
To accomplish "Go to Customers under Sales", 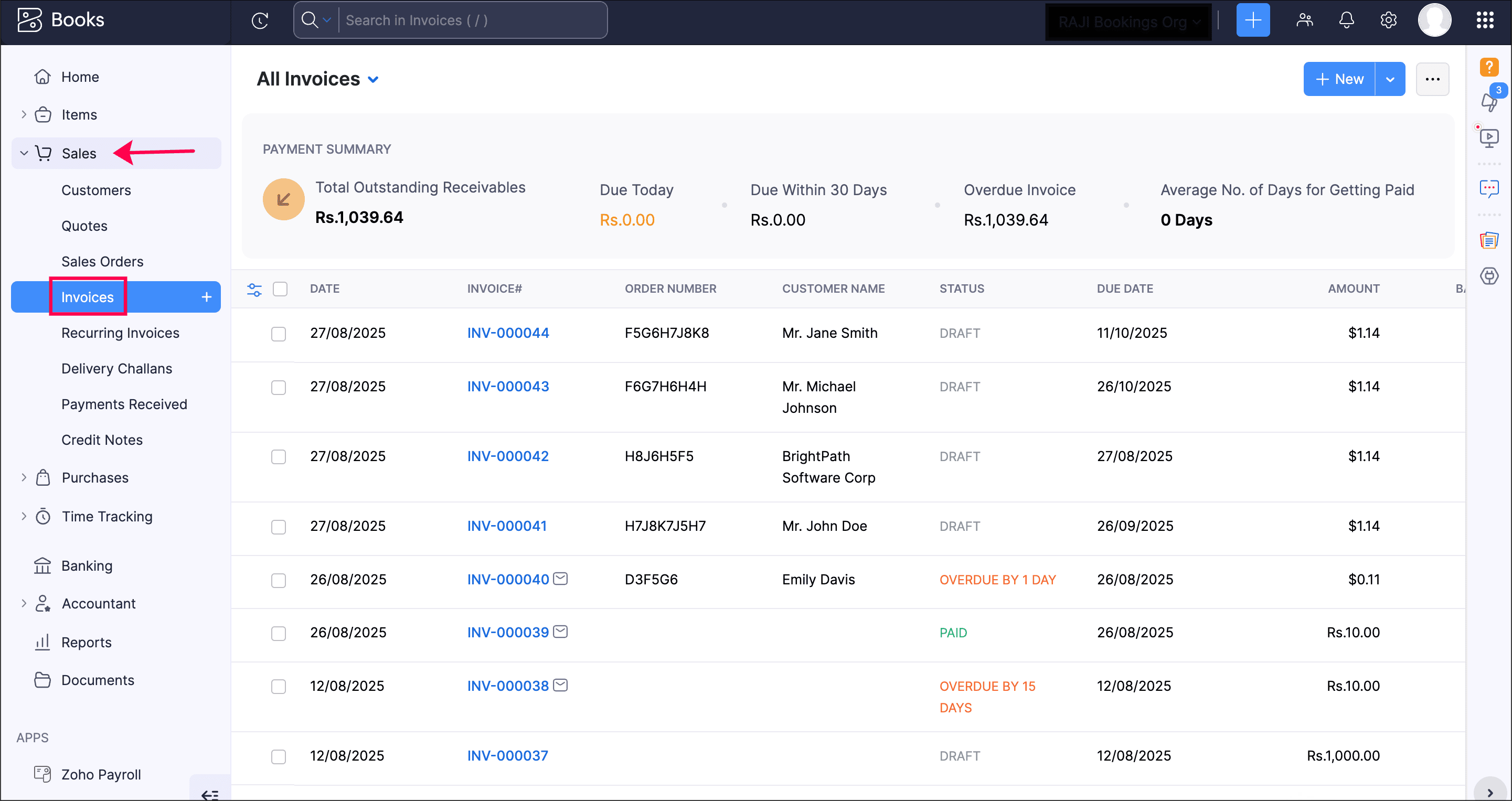I will (96, 190).
